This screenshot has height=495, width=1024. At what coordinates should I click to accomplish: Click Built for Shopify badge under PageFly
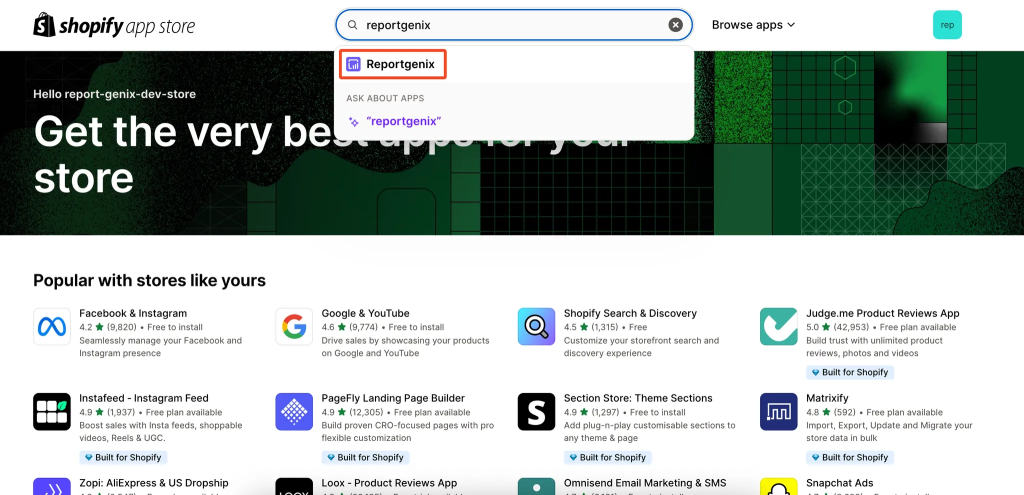click(365, 457)
